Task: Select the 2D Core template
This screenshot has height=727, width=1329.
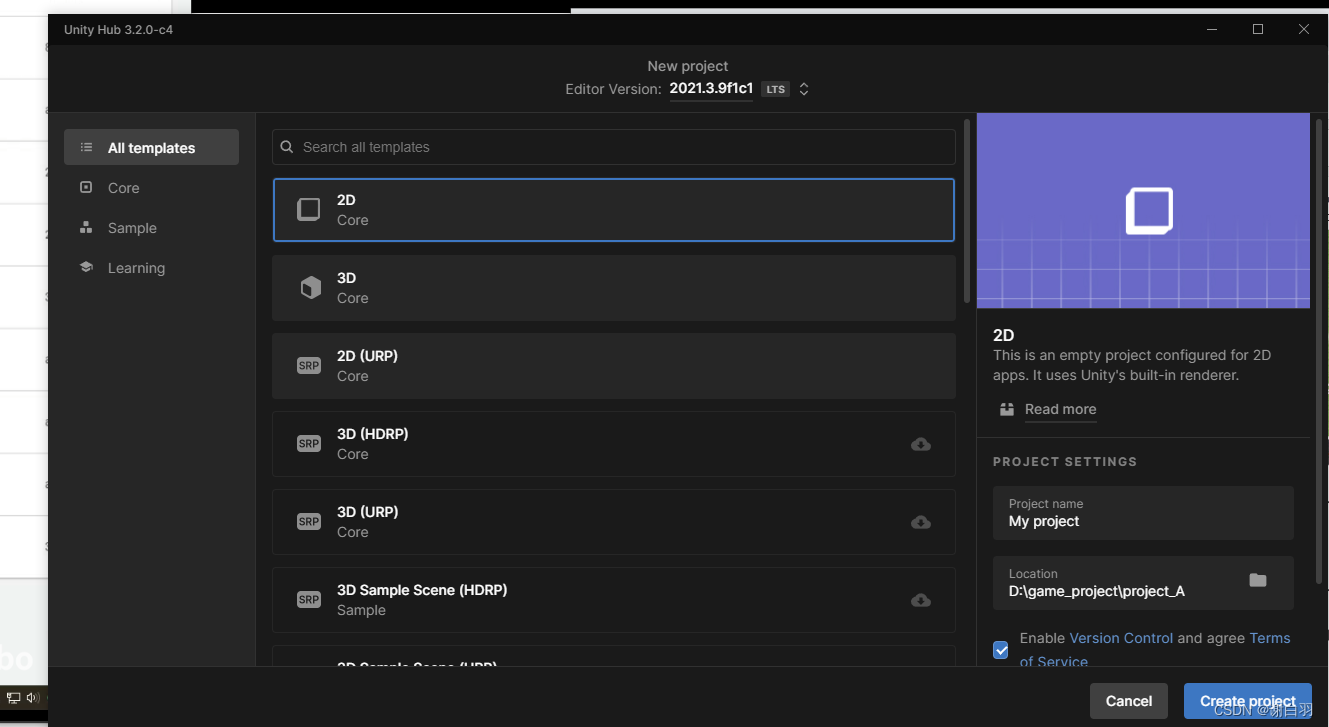Action: (614, 210)
